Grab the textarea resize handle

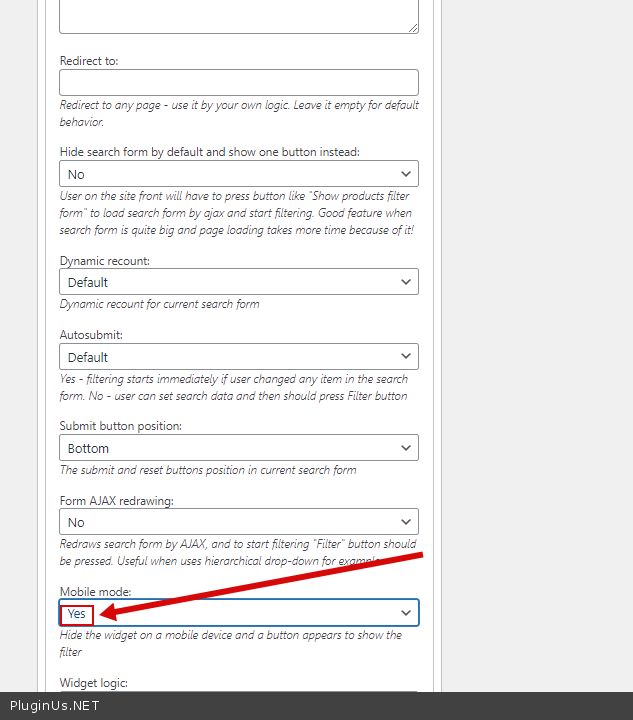coord(413,28)
